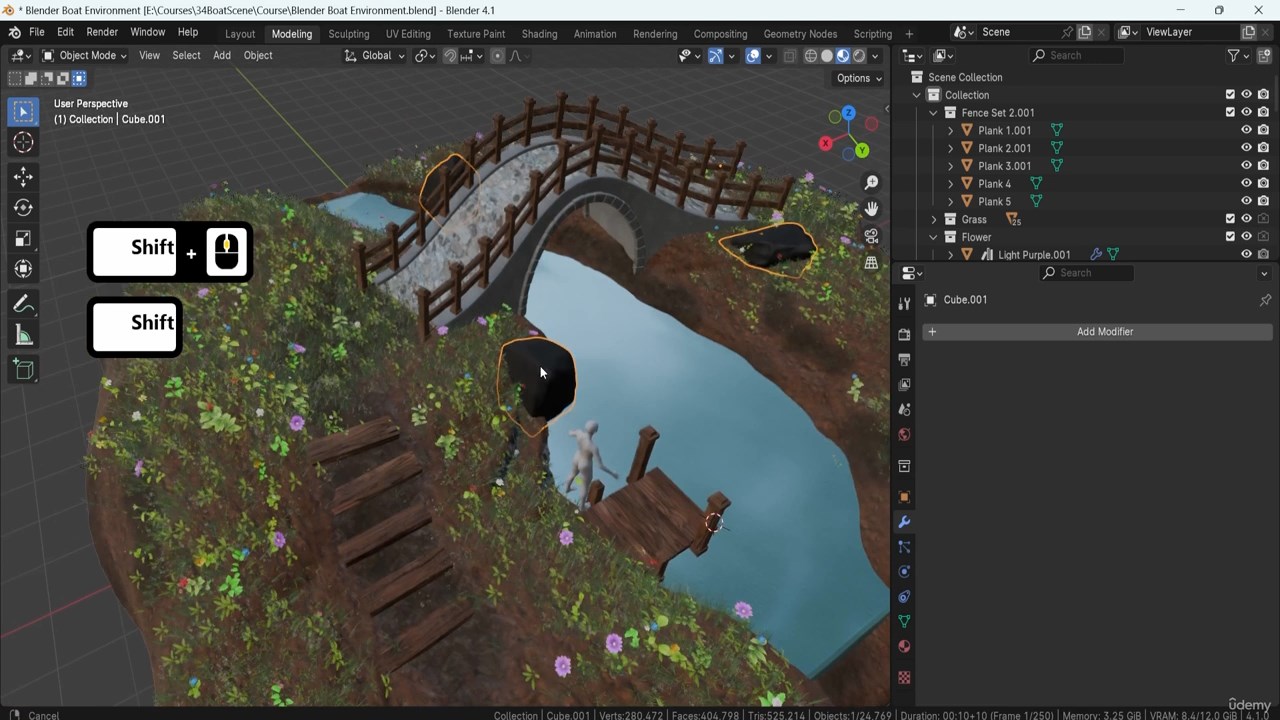Select the Measure tool
1280x720 pixels.
[23, 335]
